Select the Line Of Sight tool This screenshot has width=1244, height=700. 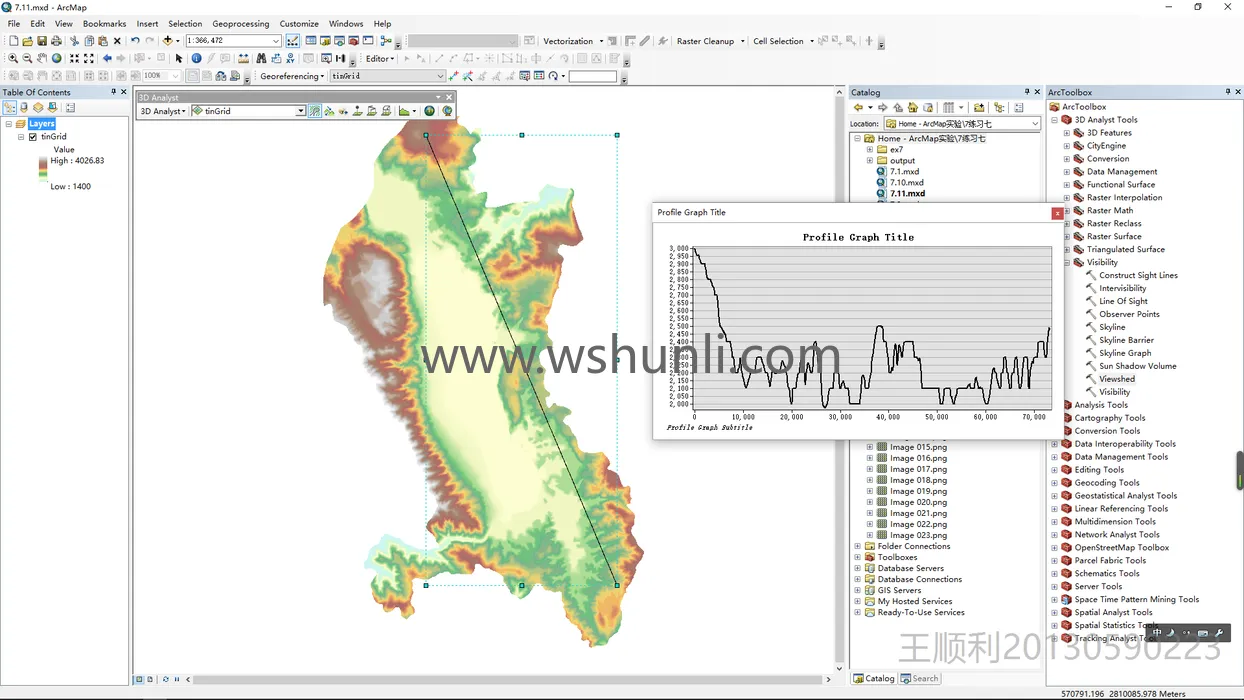pyautogui.click(x=1123, y=301)
